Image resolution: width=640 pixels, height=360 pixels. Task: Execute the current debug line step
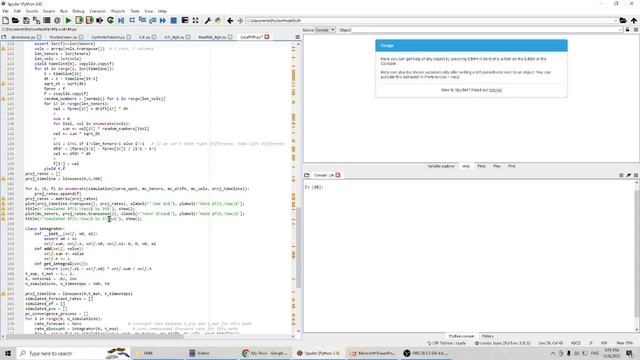132,20
